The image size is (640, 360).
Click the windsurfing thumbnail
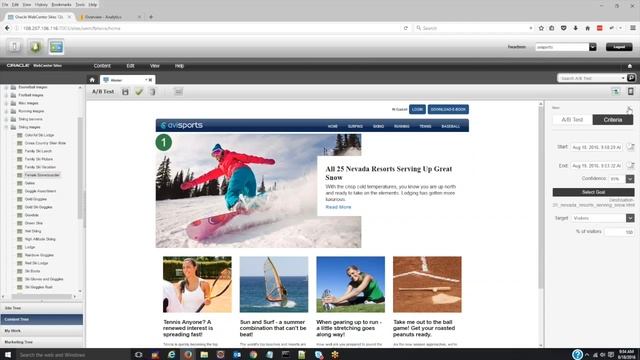tap(274, 284)
